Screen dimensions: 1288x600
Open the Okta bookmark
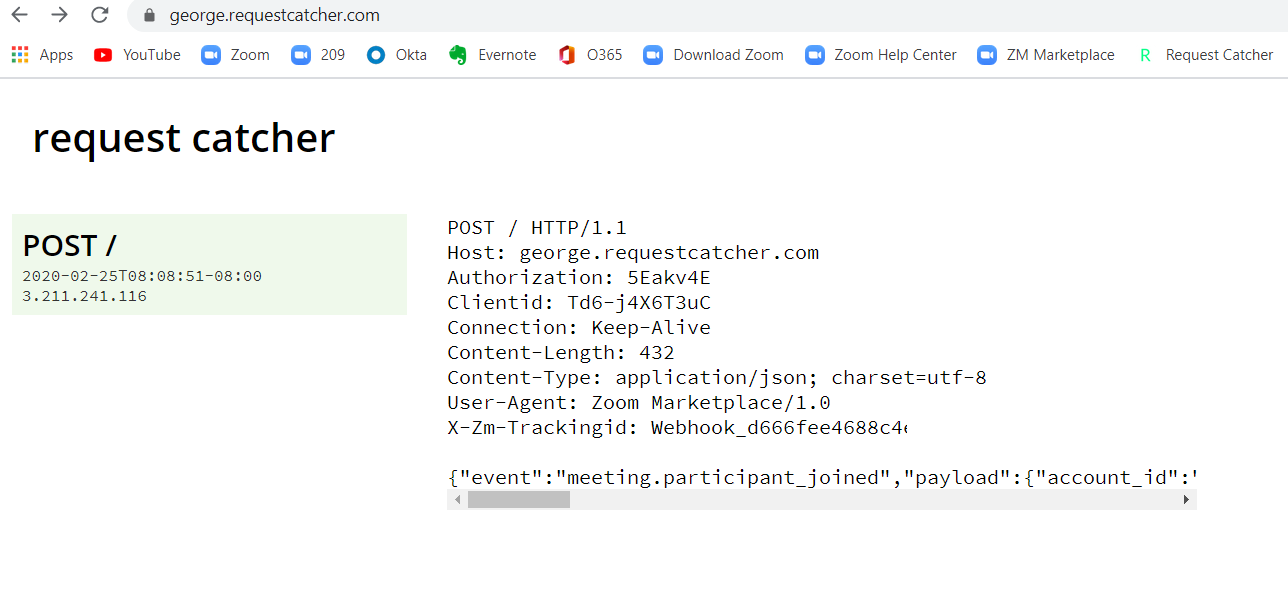pos(397,55)
